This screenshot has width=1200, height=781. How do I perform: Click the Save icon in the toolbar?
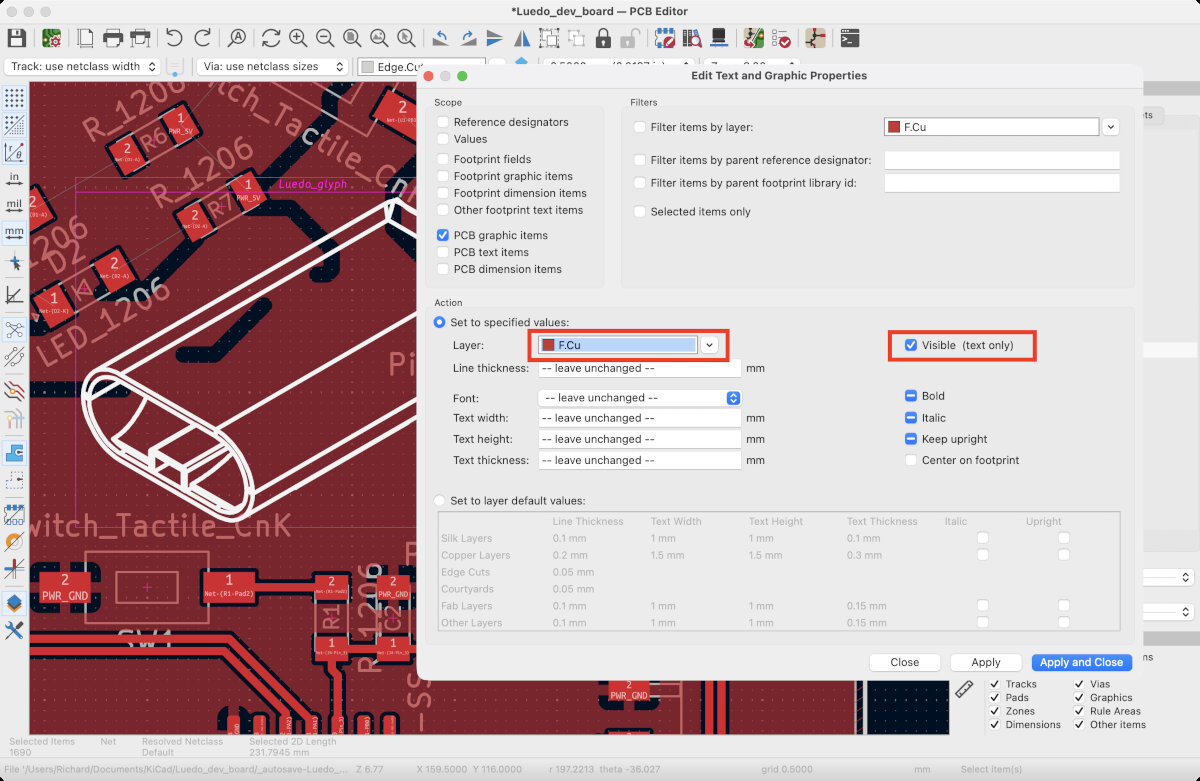point(16,39)
